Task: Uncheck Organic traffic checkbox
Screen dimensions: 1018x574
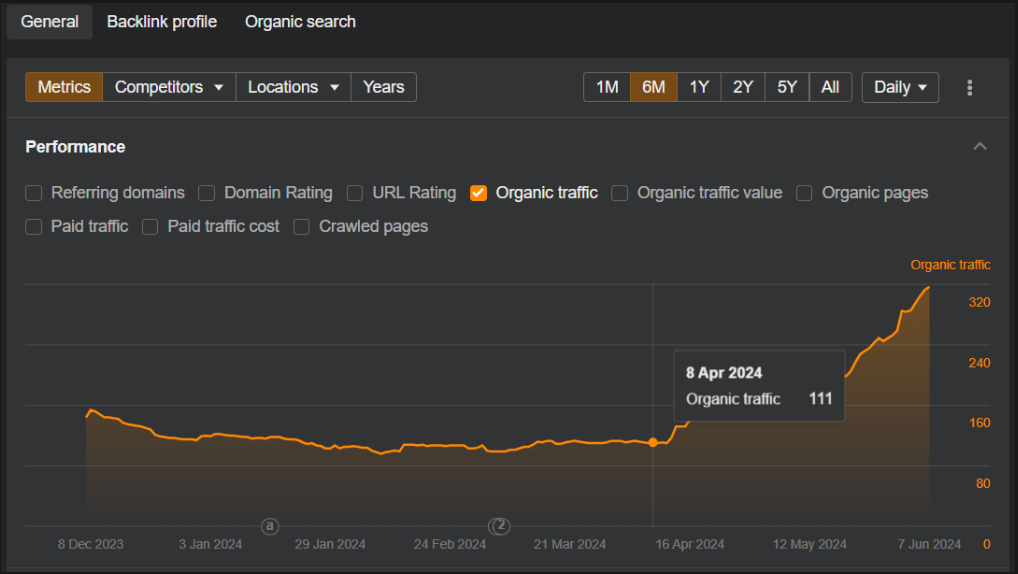Action: (478, 193)
